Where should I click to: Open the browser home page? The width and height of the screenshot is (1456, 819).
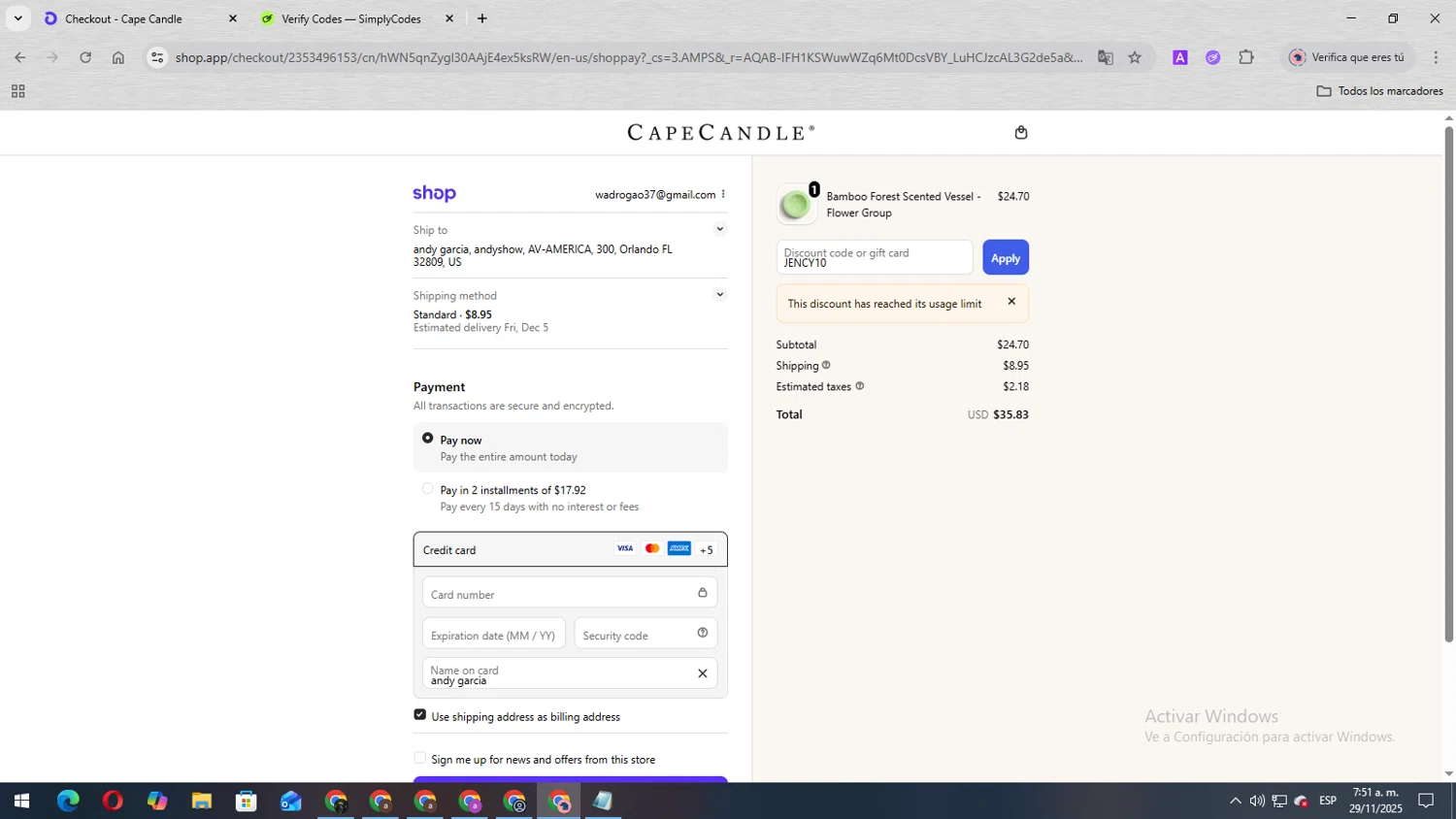[118, 57]
